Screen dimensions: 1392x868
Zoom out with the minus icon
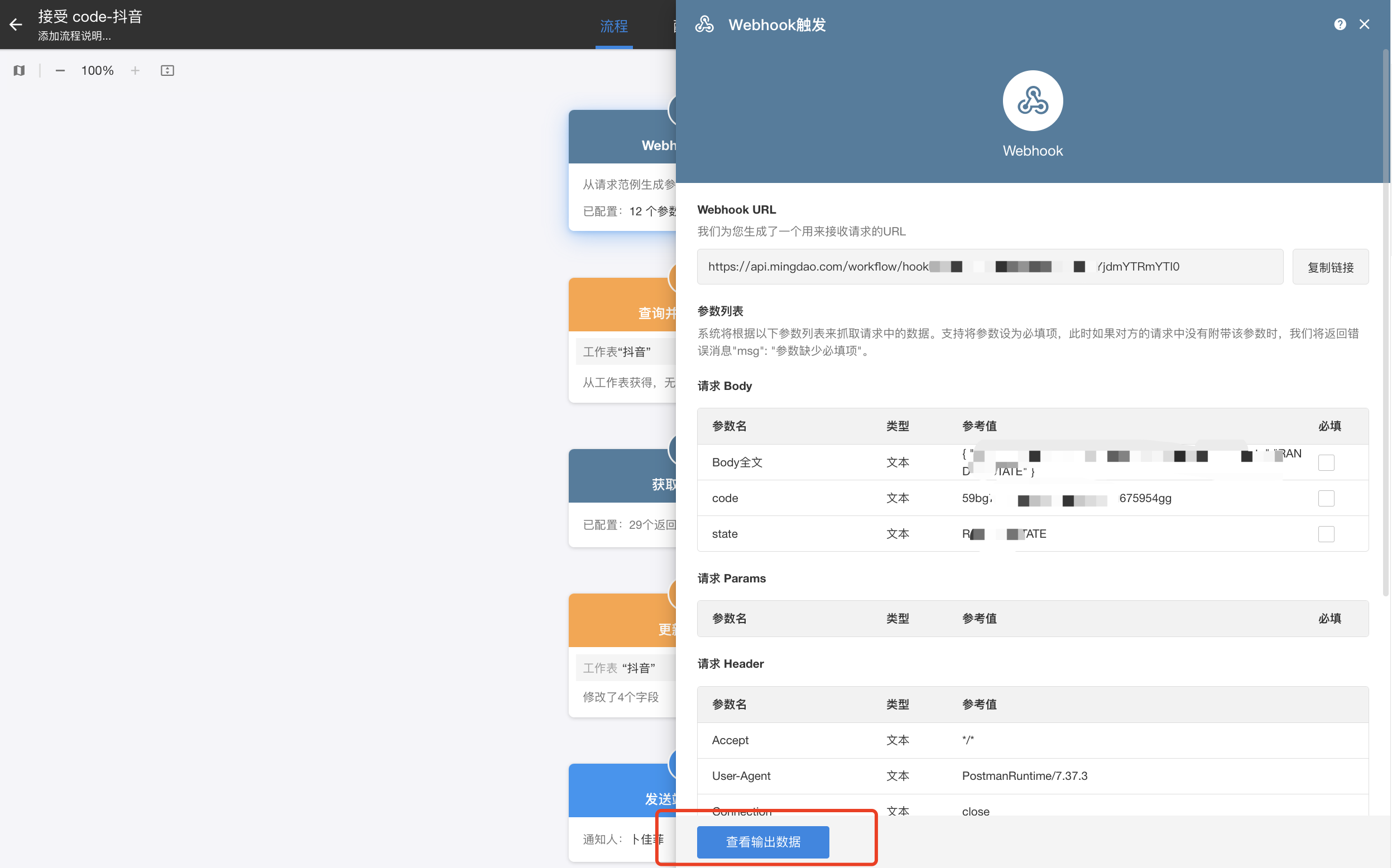[60, 71]
